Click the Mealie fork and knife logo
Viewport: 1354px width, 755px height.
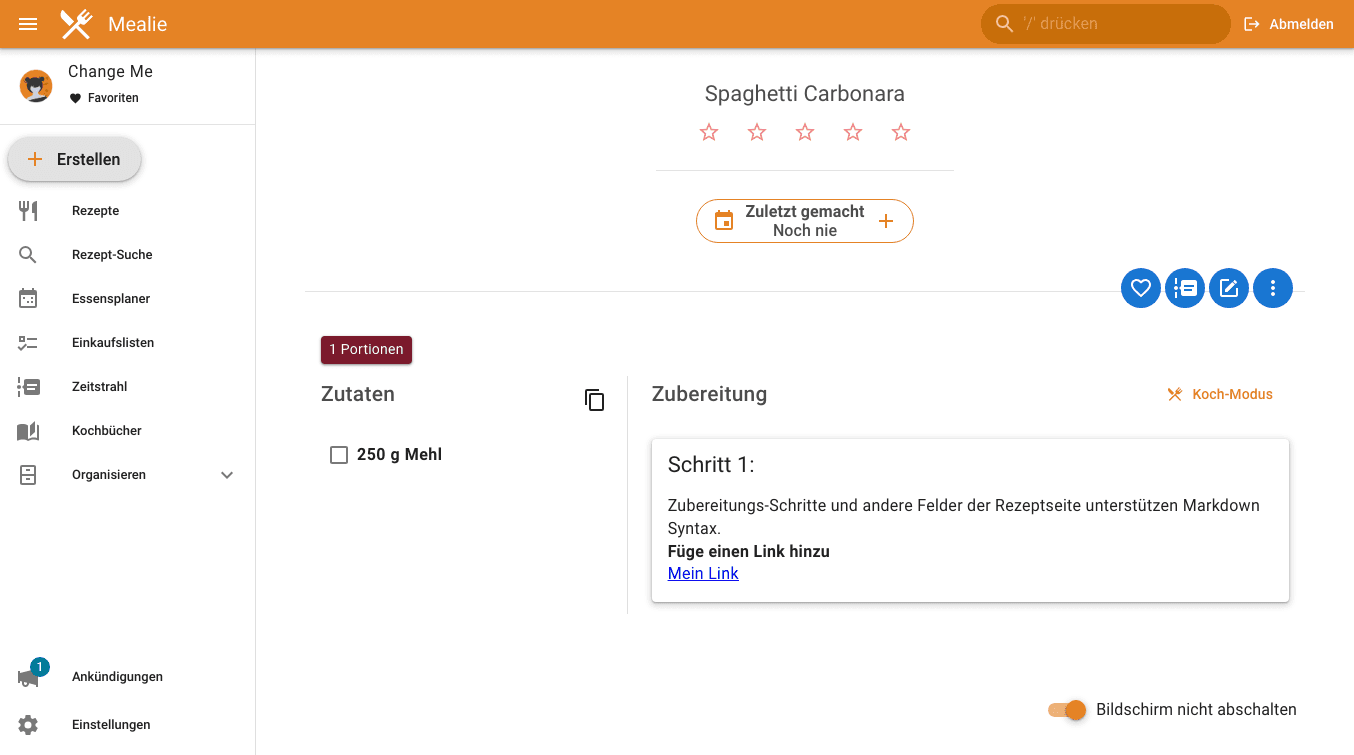77,24
